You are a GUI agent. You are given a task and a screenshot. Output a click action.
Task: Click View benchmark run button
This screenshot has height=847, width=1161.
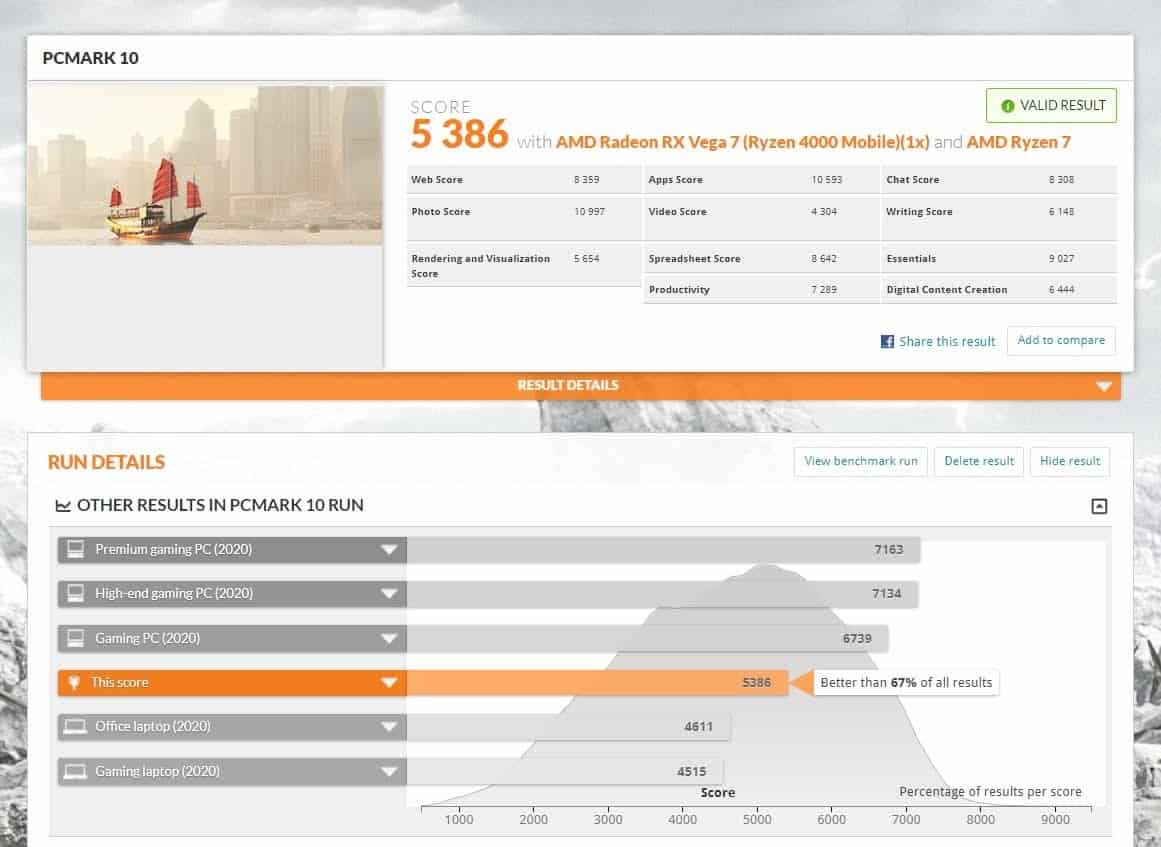(860, 461)
